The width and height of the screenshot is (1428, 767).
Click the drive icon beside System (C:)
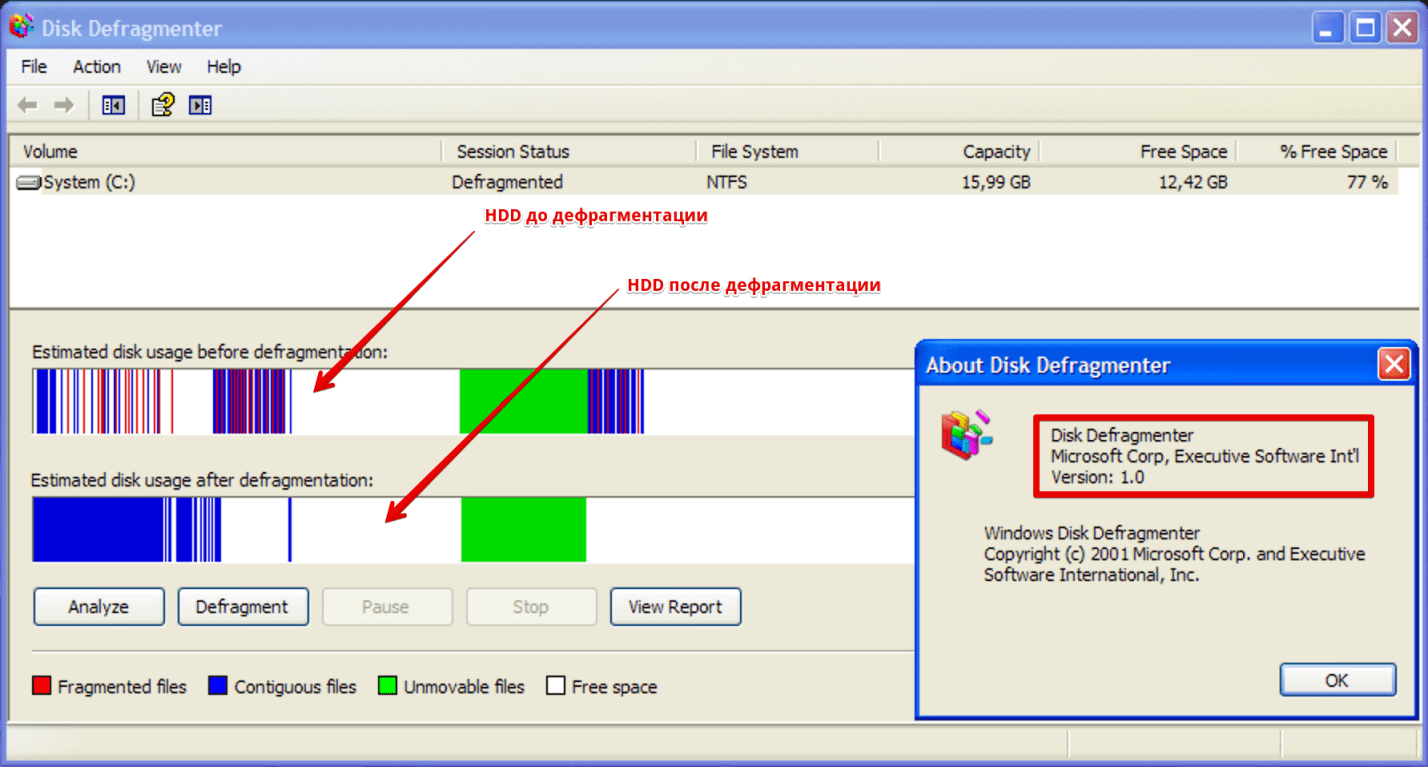(30, 183)
